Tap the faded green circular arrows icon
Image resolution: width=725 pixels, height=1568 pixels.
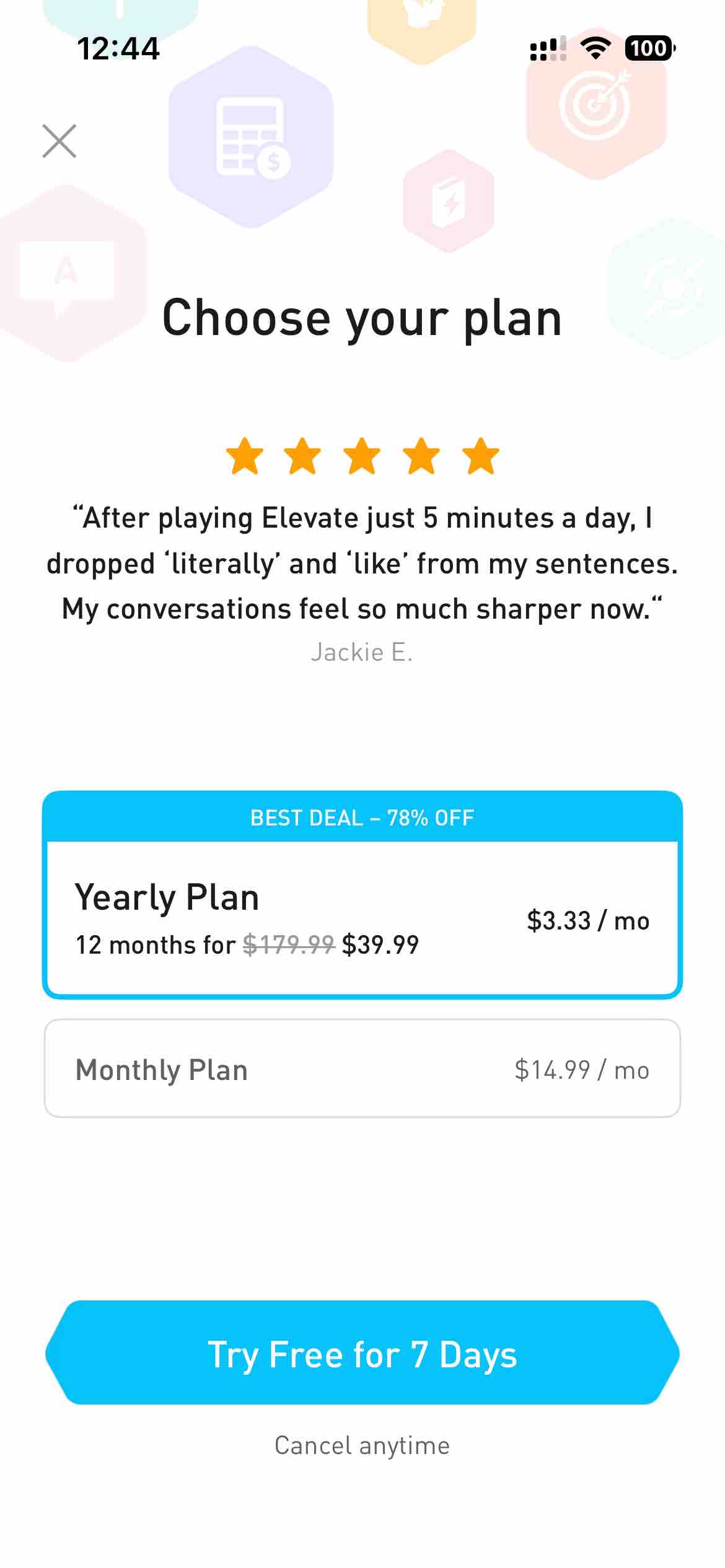(x=672, y=287)
